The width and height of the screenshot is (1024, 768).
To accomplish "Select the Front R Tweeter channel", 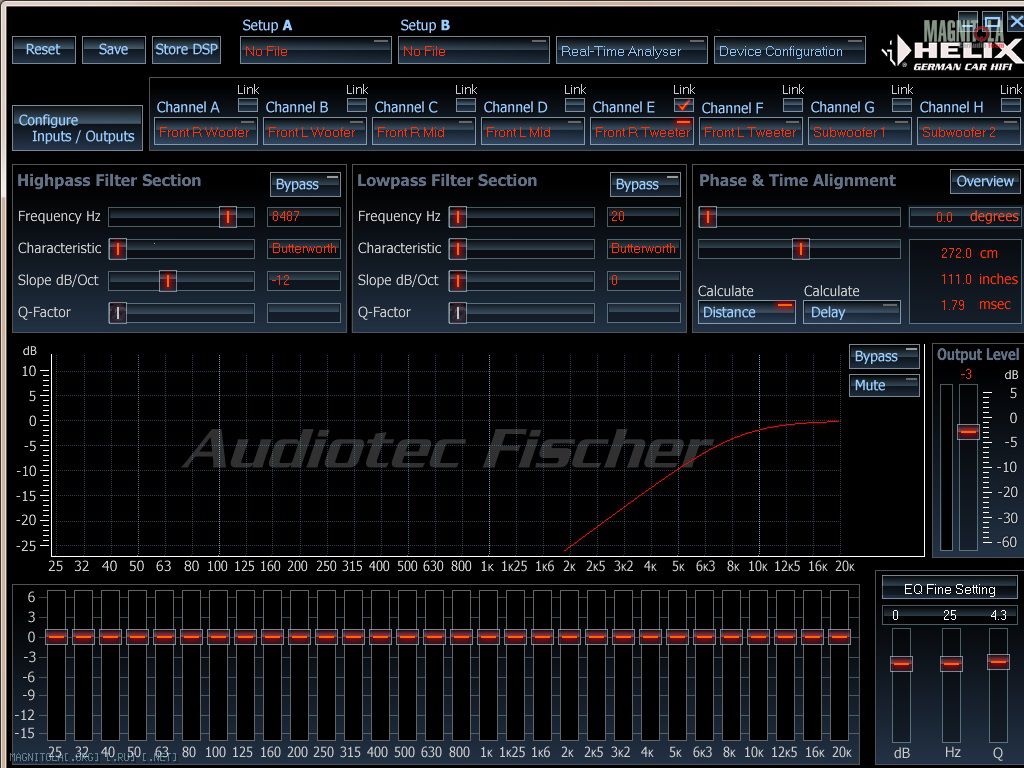I will point(642,132).
